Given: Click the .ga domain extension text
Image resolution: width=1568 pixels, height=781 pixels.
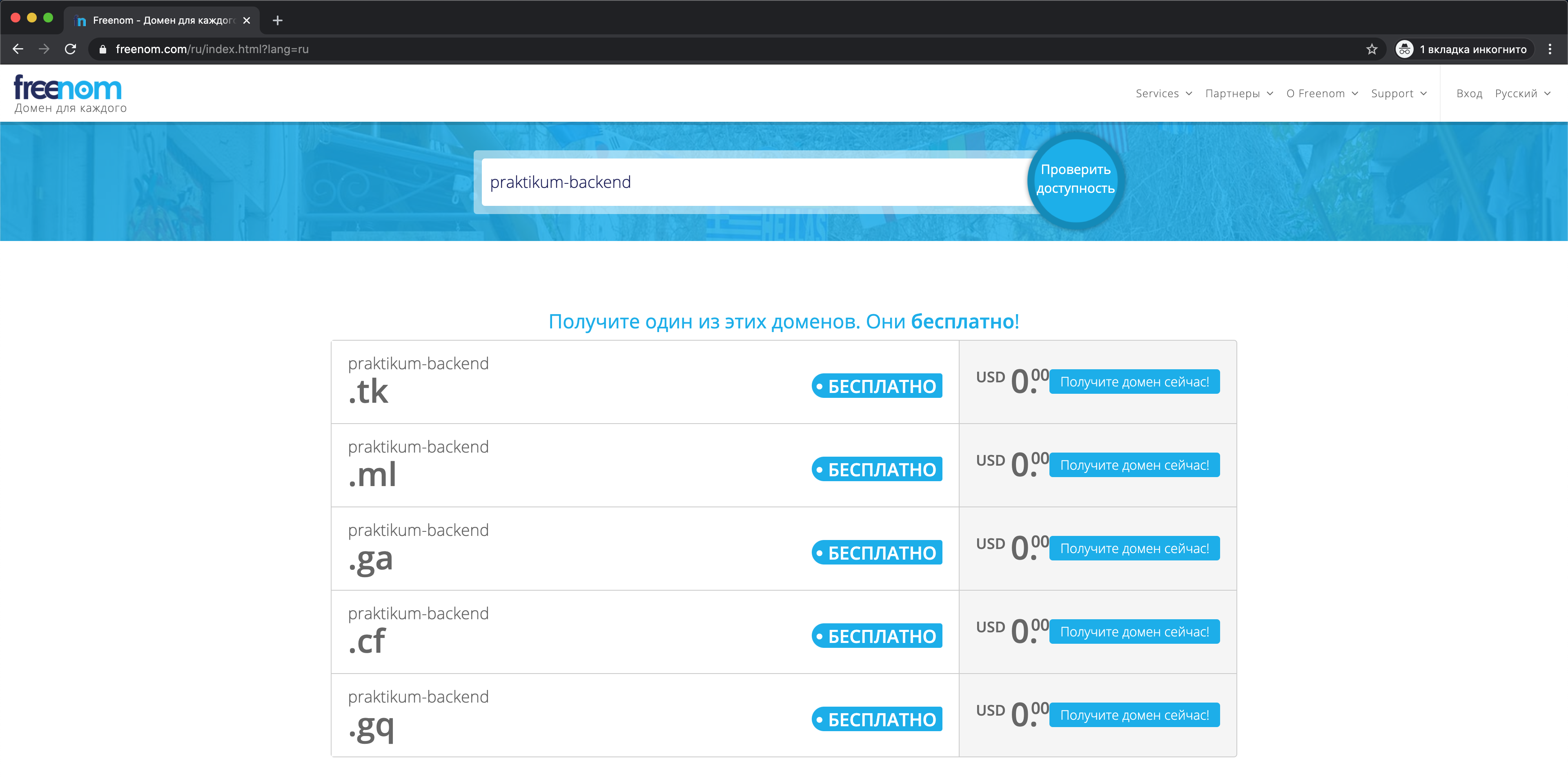Looking at the screenshot, I should pos(371,560).
